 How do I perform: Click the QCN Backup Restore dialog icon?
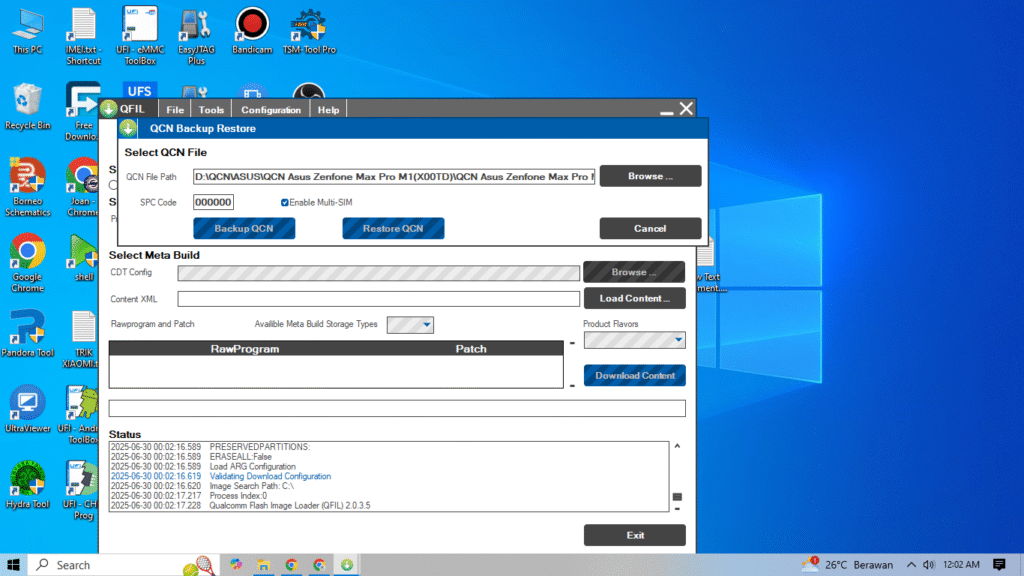pos(128,128)
